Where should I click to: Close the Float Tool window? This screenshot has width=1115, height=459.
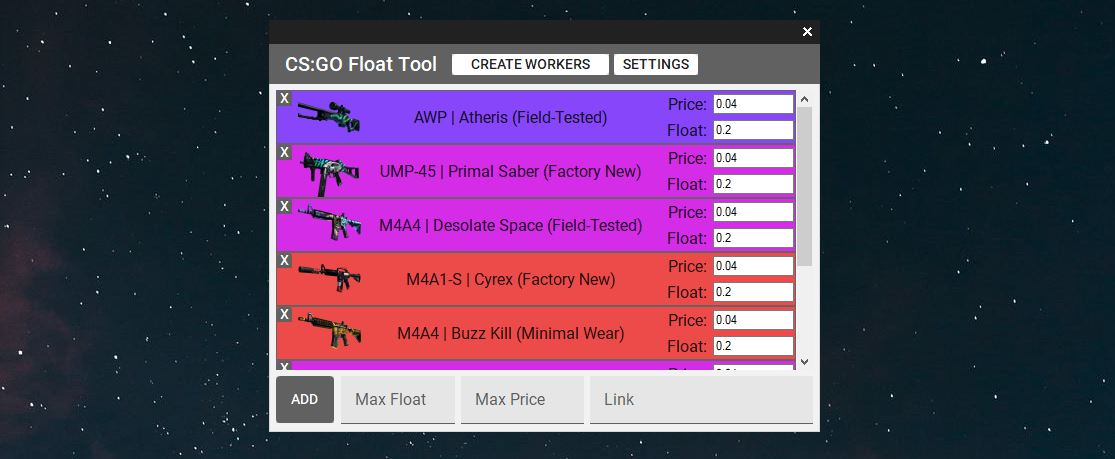[807, 32]
